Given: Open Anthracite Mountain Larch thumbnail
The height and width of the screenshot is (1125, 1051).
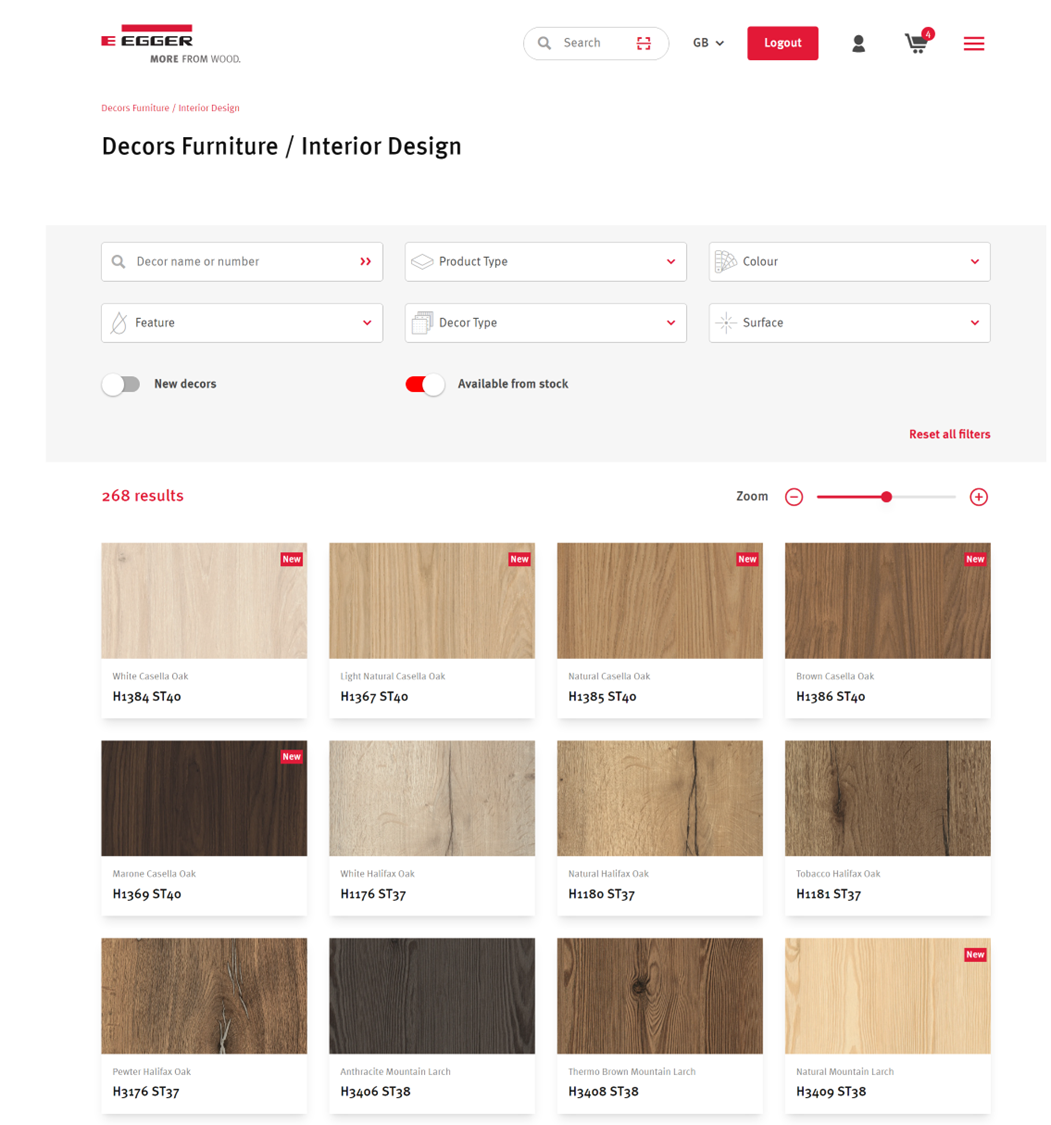Looking at the screenshot, I should point(432,996).
